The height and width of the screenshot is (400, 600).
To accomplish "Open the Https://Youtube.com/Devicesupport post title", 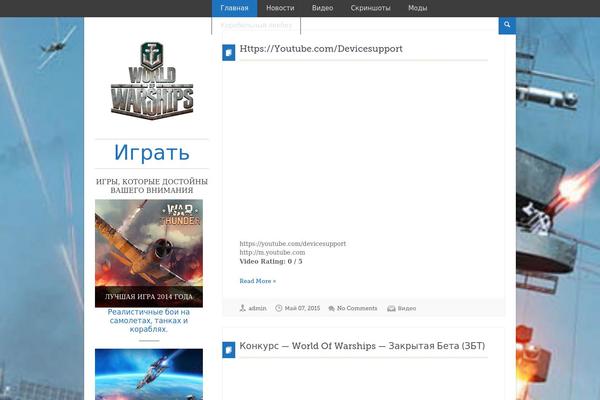I will point(321,49).
